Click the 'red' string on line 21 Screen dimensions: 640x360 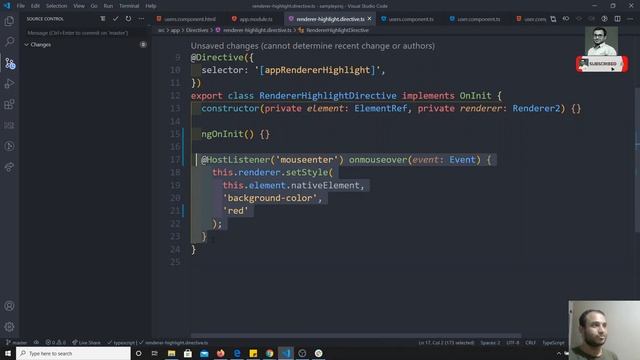236,211
